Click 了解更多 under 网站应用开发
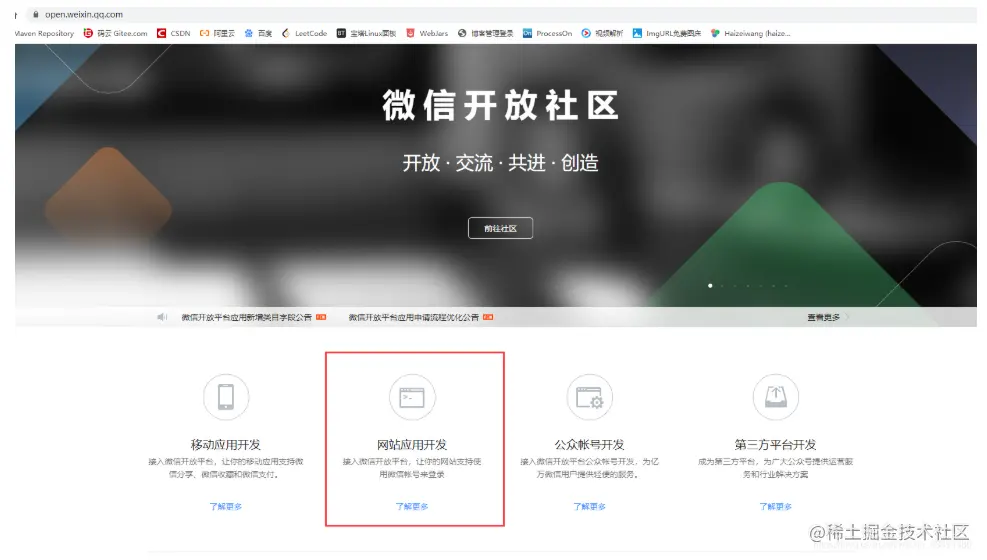The height and width of the screenshot is (560, 987). (412, 507)
